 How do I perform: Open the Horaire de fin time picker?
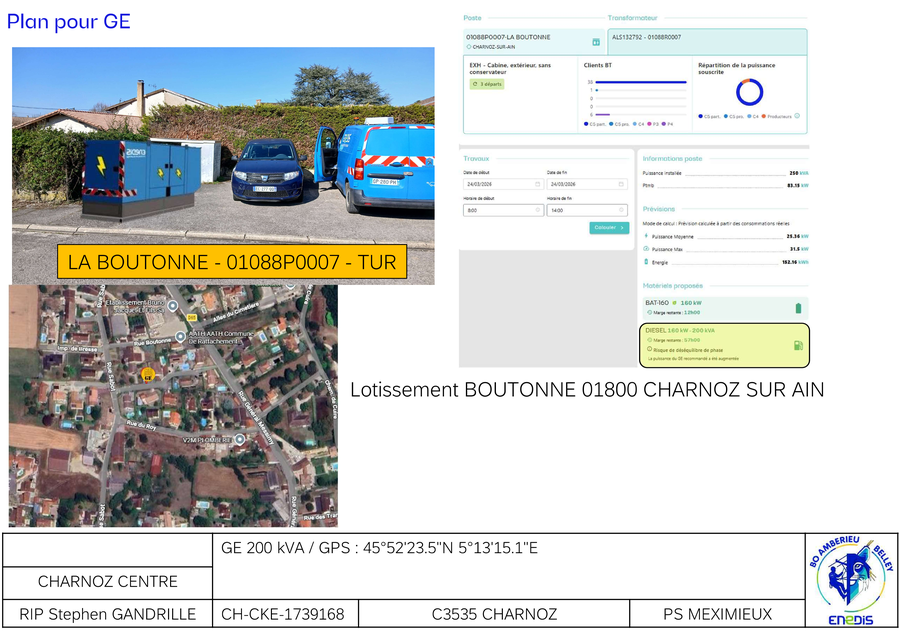pyautogui.click(x=622, y=210)
